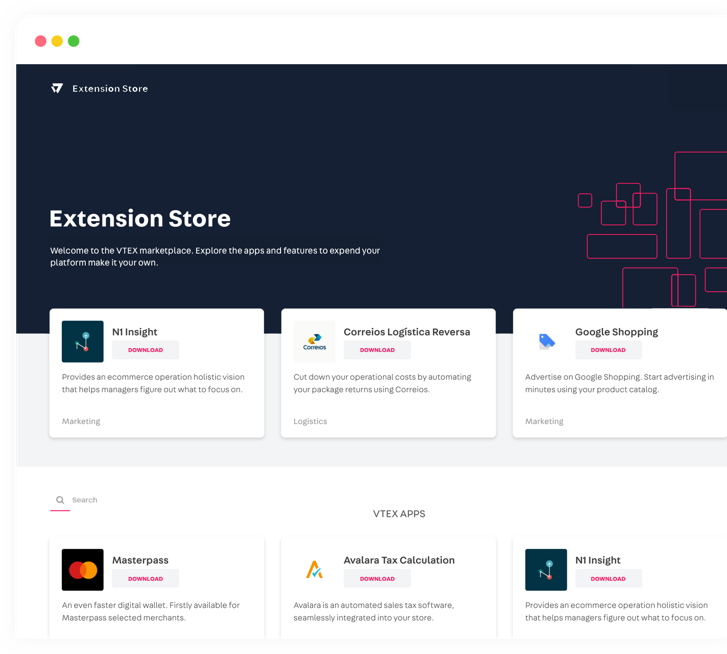Screen dimensions: 727x654
Task: Open the Avalara Tax Calculation title
Action: point(399,560)
